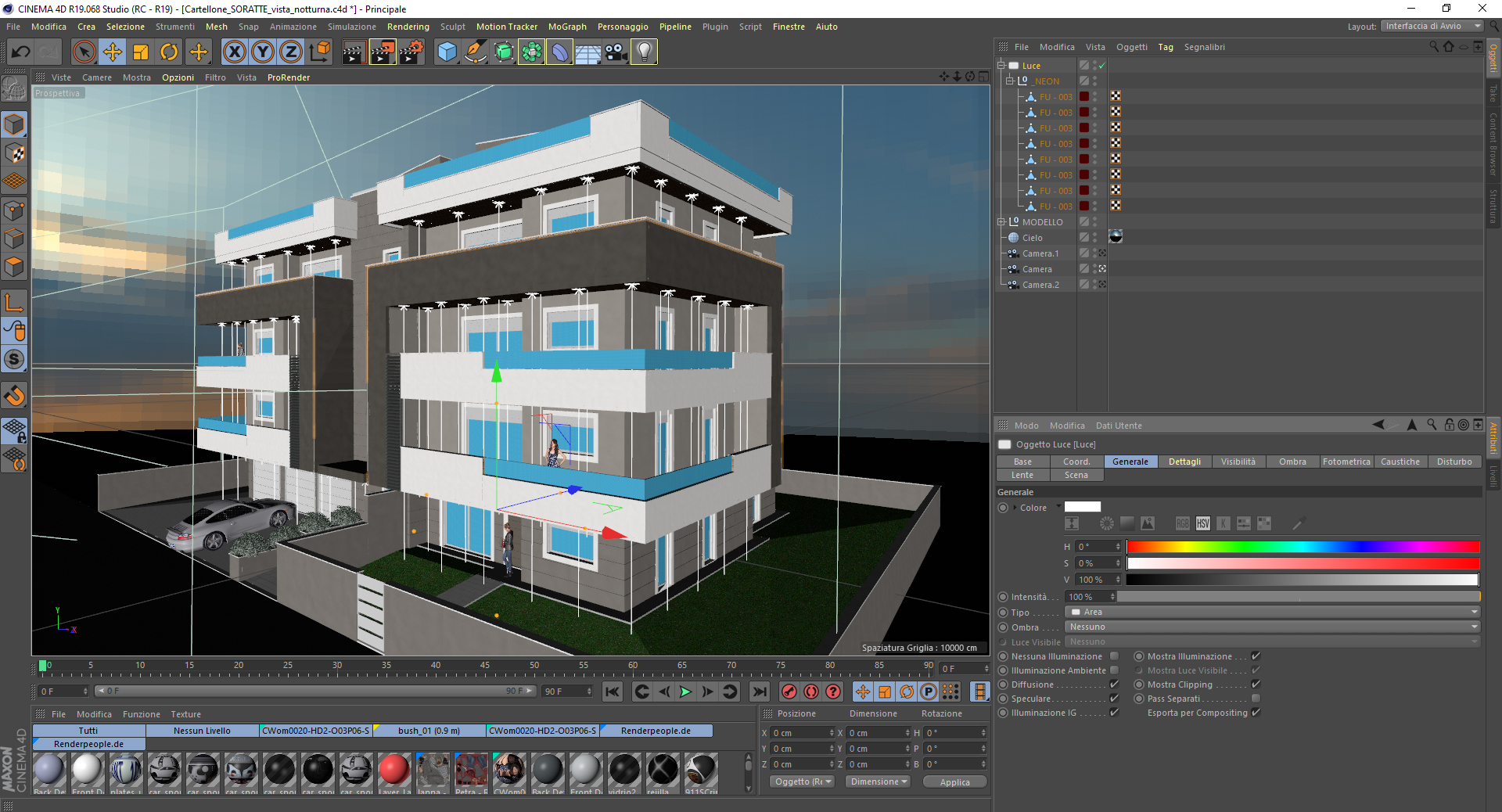The width and height of the screenshot is (1502, 812).
Task: Open Render Settings clapperboard with gear
Action: [x=411, y=52]
